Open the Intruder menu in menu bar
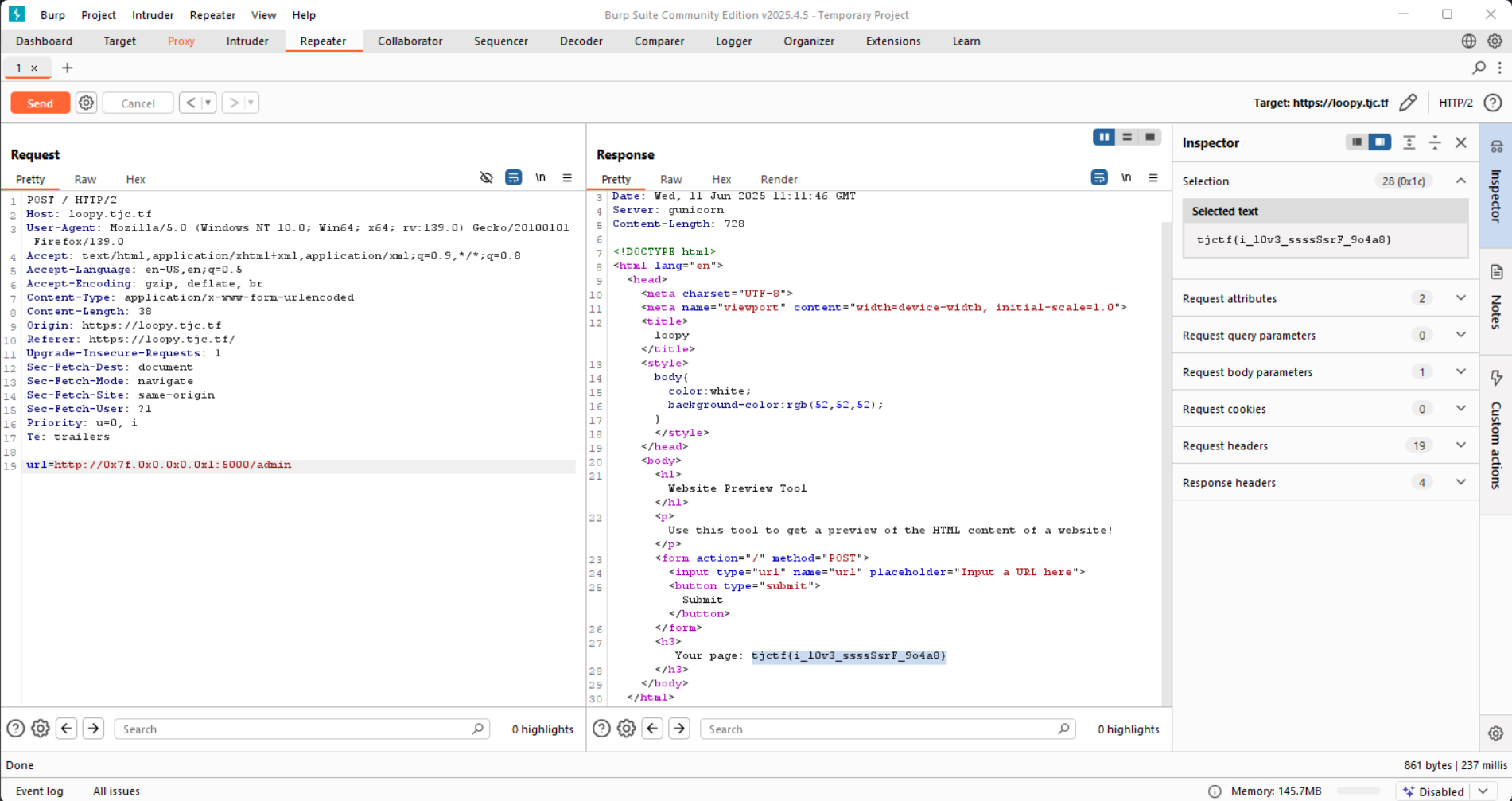The width and height of the screenshot is (1512, 801). (153, 15)
